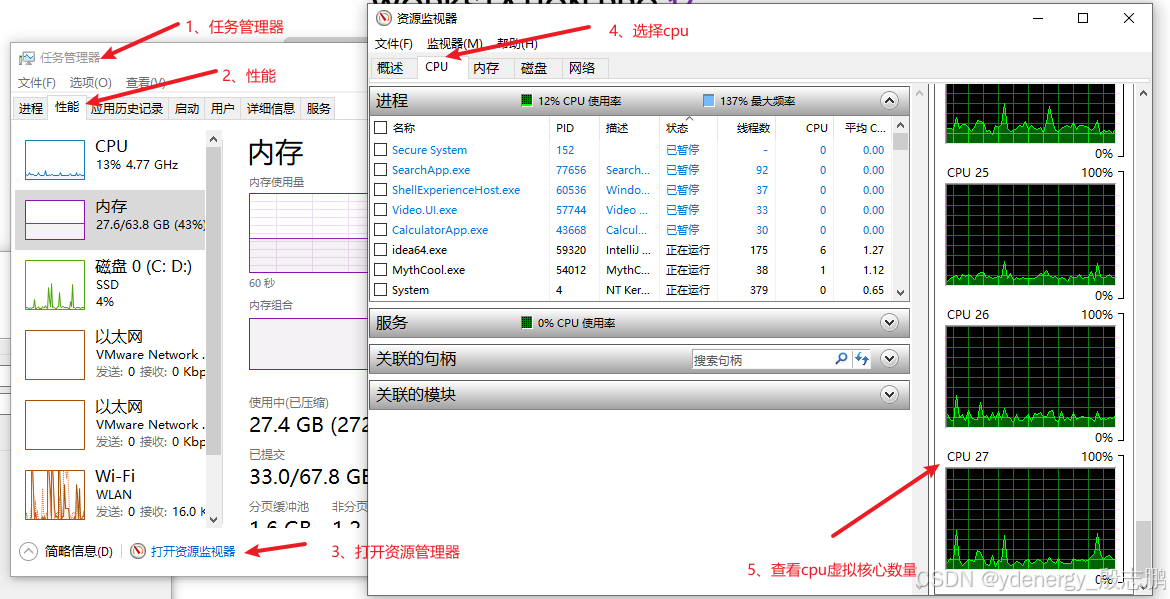
Task: Click the CPU 25 usage graph
Action: [x=1030, y=234]
